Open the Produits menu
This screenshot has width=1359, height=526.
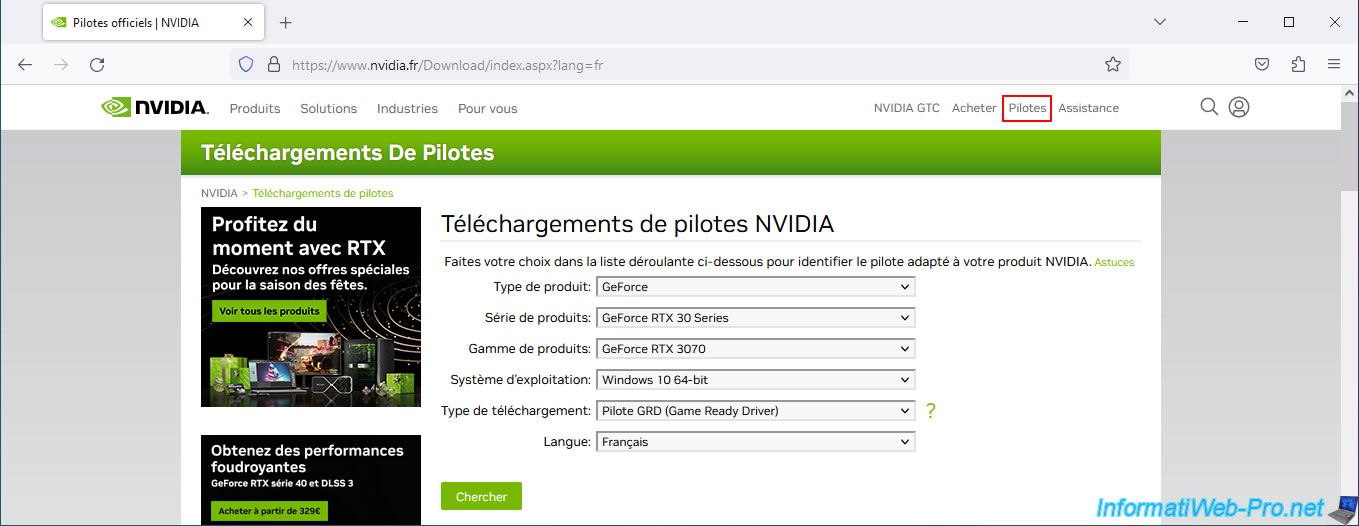pos(255,108)
